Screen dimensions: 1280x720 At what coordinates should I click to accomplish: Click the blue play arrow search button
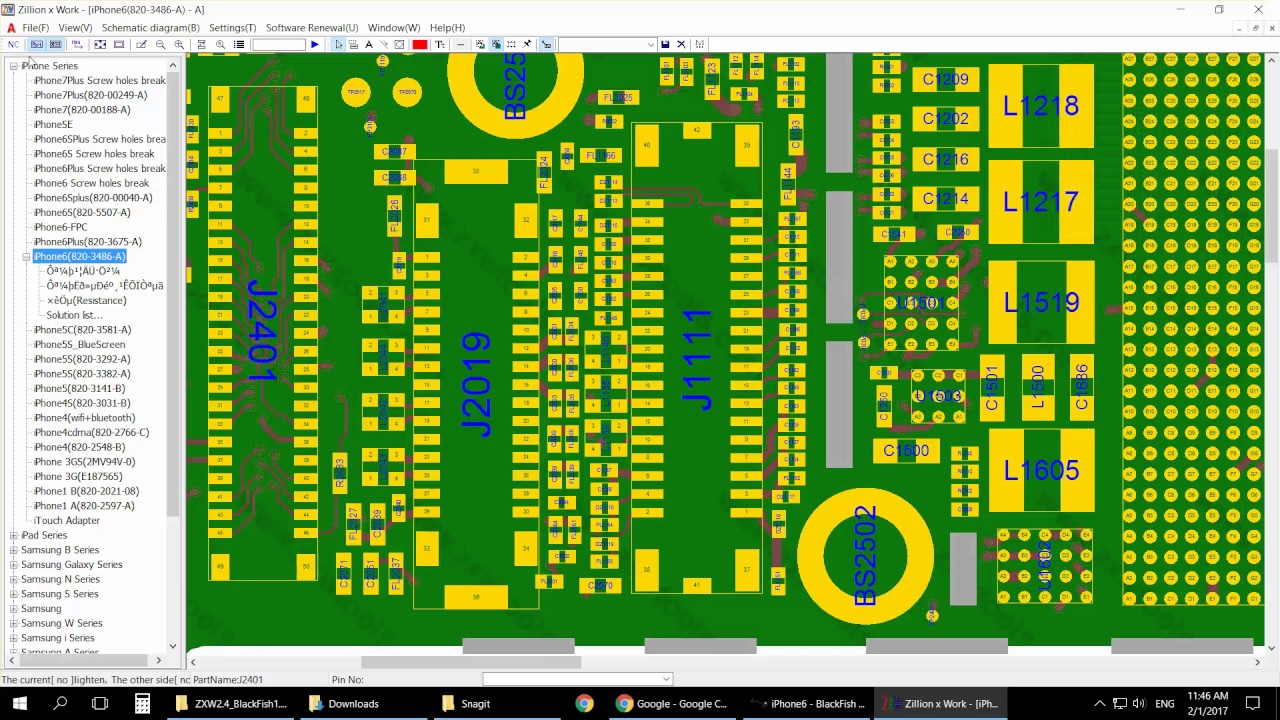[314, 44]
